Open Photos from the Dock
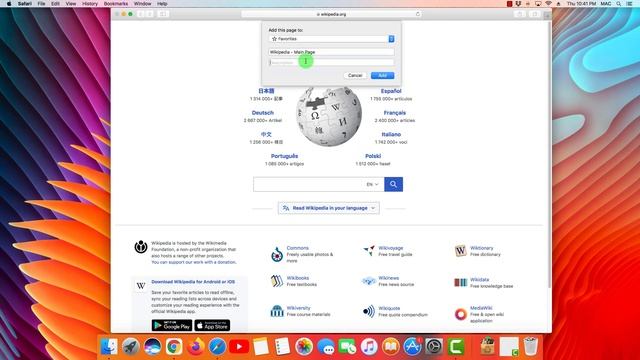Image resolution: width=640 pixels, height=360 pixels. point(304,347)
